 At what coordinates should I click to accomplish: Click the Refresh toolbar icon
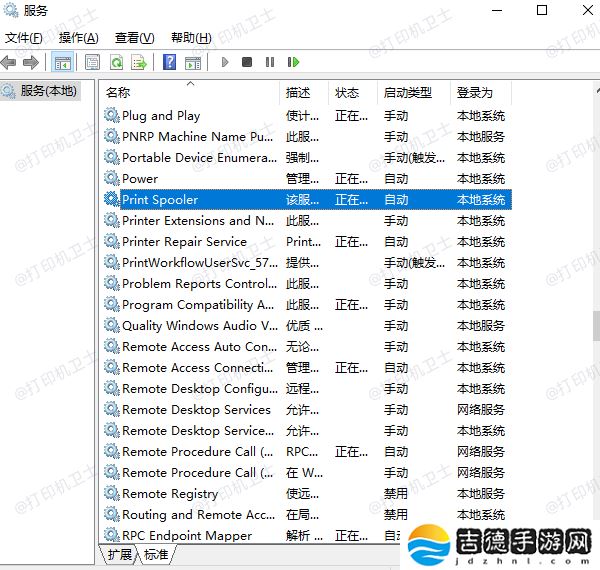(x=116, y=62)
